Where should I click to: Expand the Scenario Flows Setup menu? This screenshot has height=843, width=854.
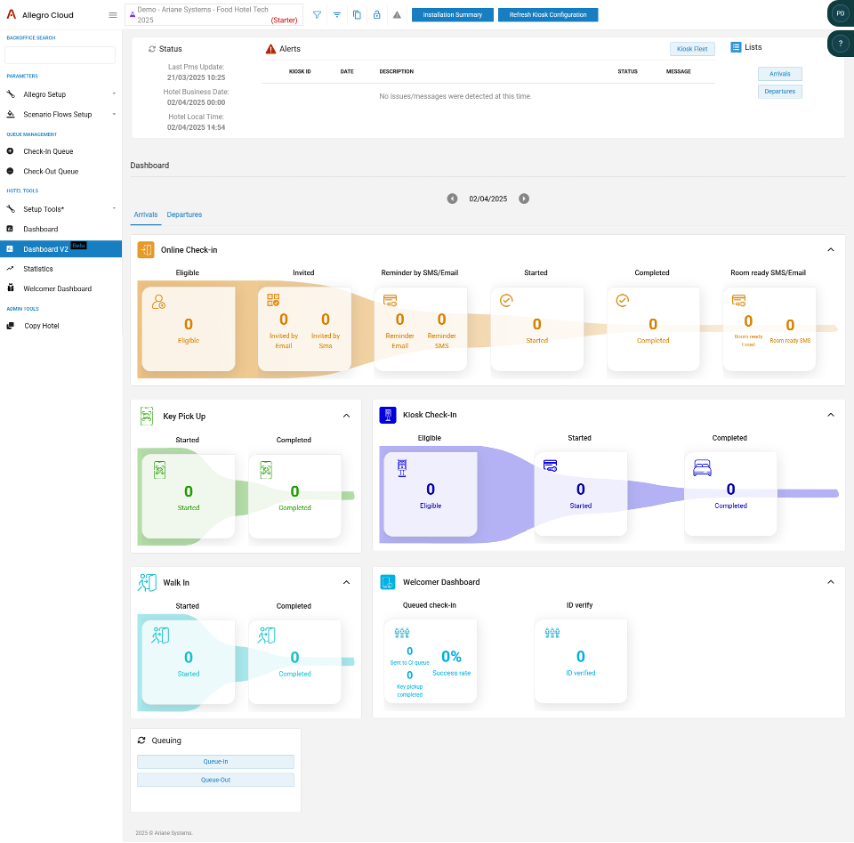(60, 114)
